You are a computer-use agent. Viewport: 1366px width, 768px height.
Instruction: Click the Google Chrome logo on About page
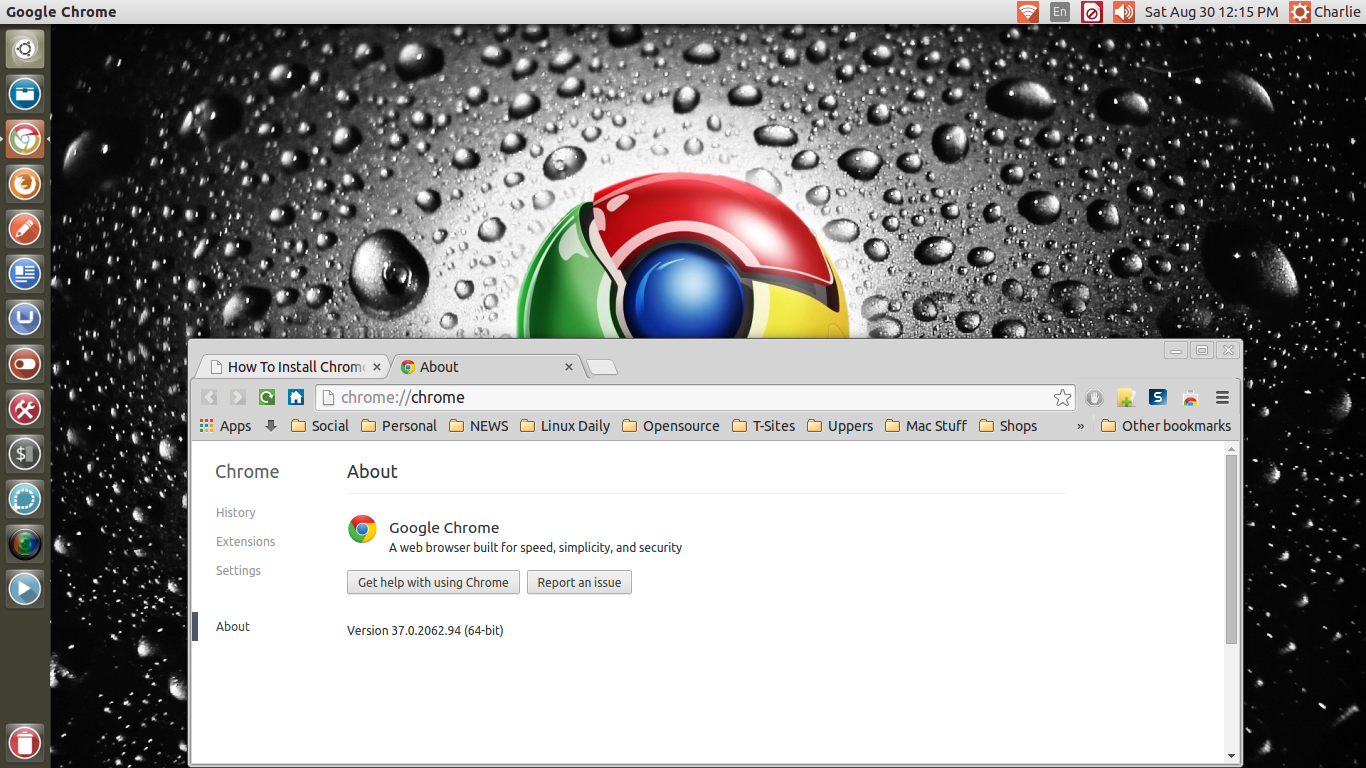pos(362,530)
